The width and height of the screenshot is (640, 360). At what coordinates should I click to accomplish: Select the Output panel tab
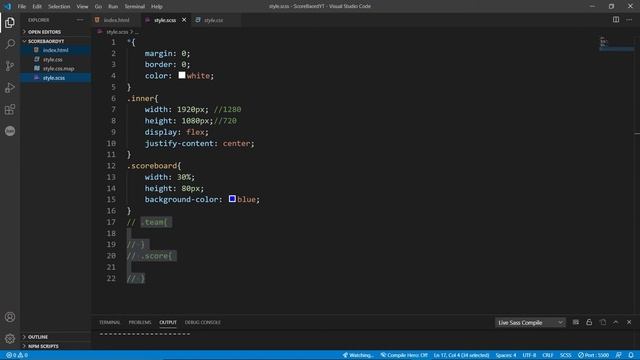point(168,322)
